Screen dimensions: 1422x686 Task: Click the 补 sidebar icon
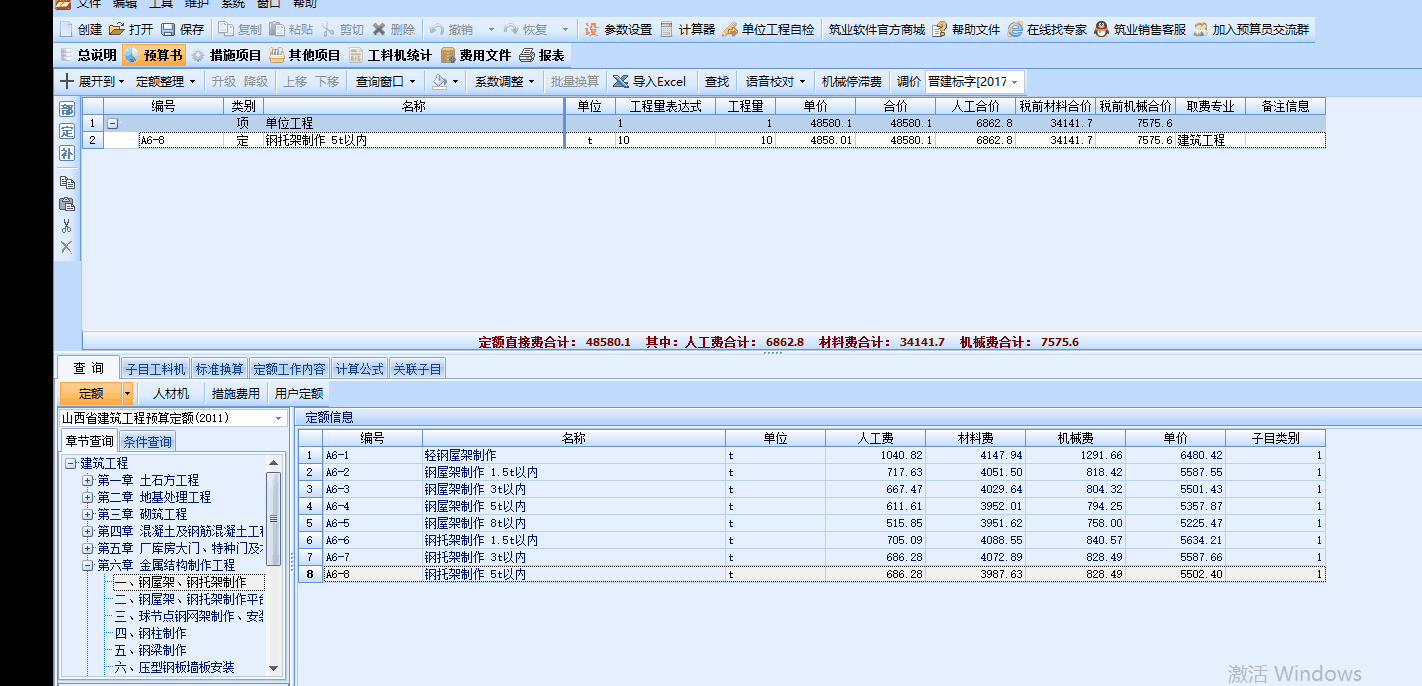pyautogui.click(x=67, y=153)
